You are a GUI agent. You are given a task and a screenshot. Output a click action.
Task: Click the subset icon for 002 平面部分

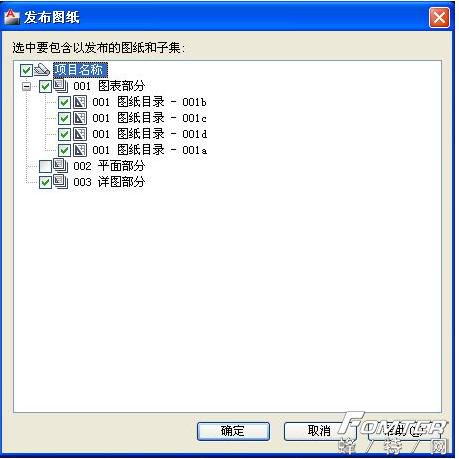[61, 166]
